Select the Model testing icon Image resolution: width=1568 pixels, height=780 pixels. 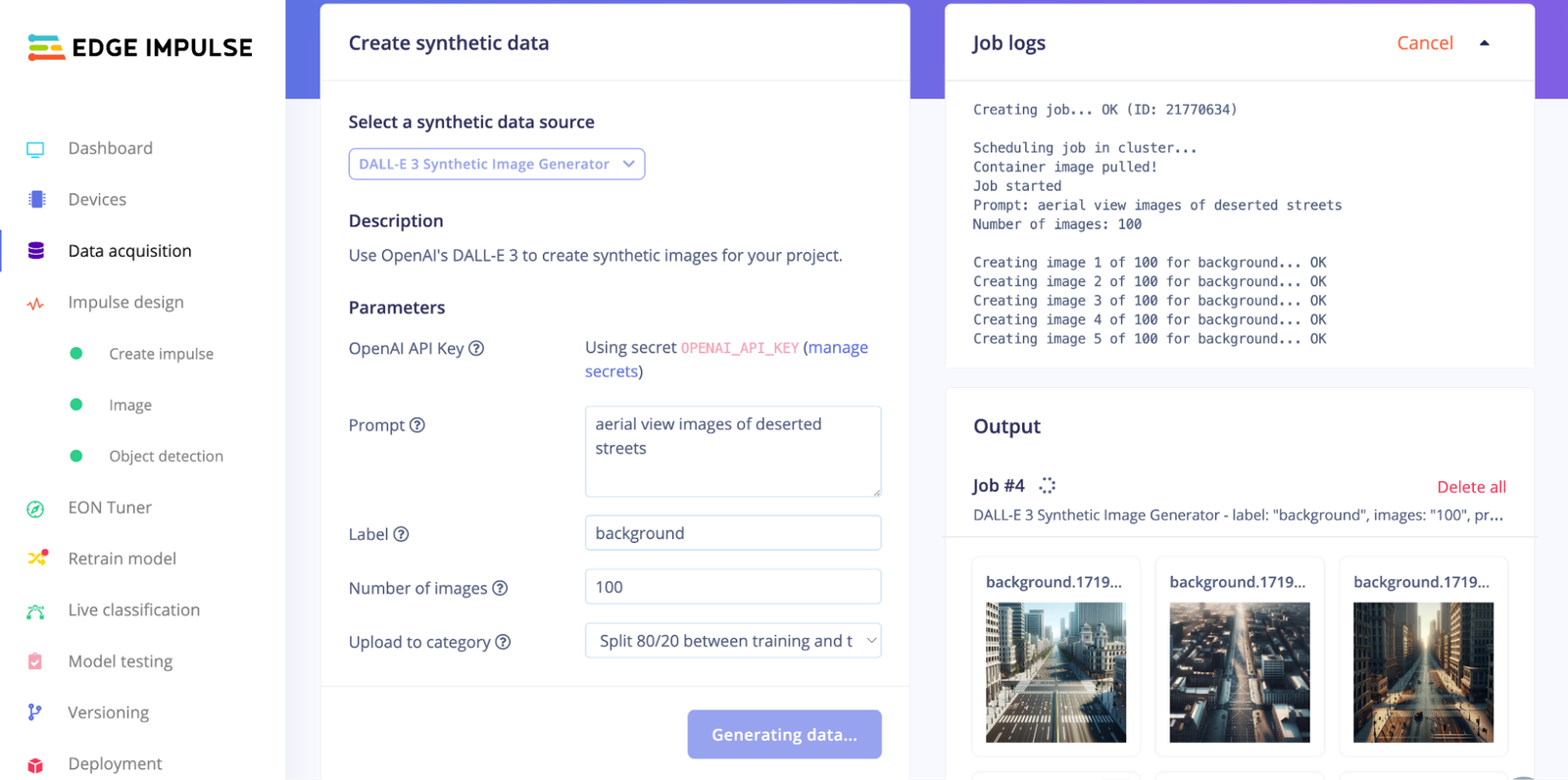[x=35, y=660]
